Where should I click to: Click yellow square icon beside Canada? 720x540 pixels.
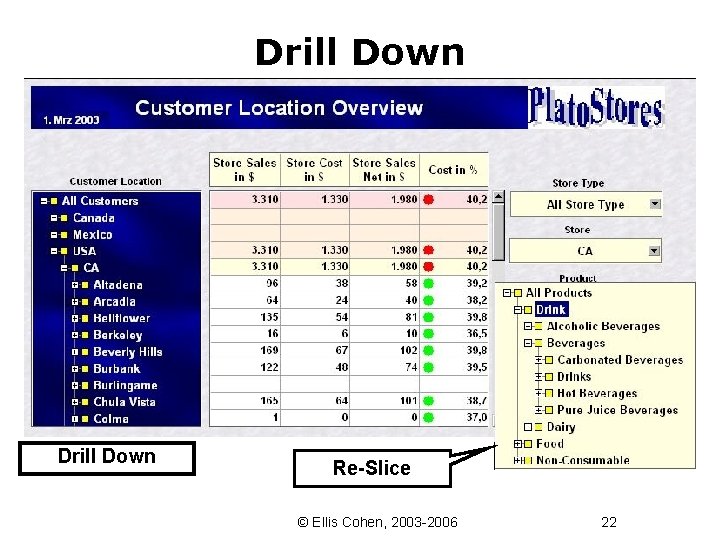(x=64, y=218)
